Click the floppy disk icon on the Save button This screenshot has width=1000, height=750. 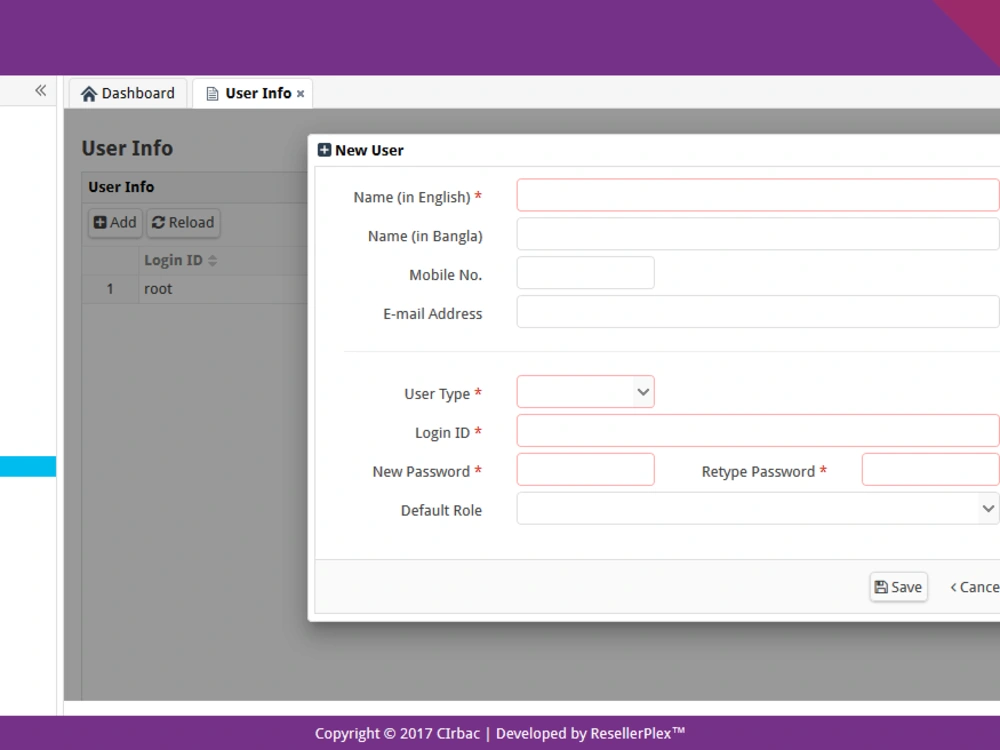coord(881,587)
